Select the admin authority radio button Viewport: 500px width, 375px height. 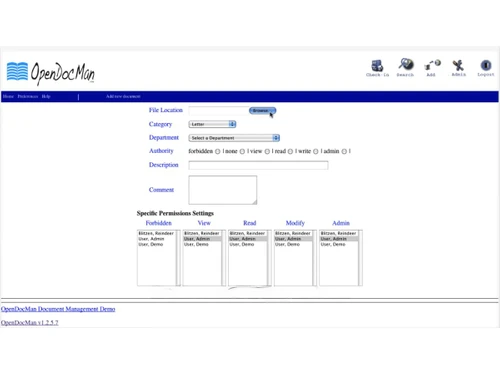(x=344, y=151)
